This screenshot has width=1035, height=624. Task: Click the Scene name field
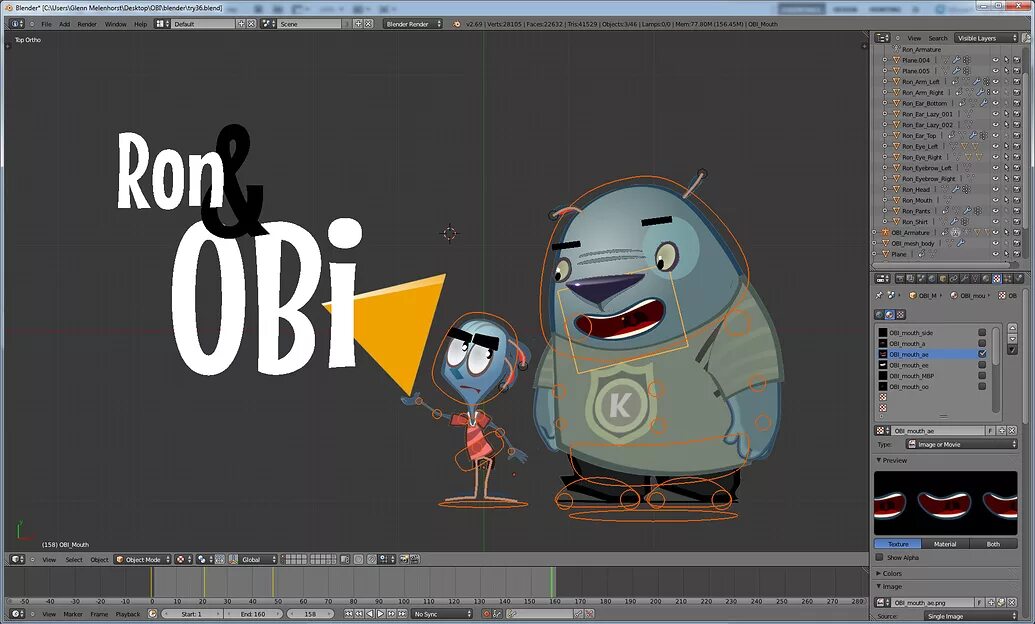[311, 24]
